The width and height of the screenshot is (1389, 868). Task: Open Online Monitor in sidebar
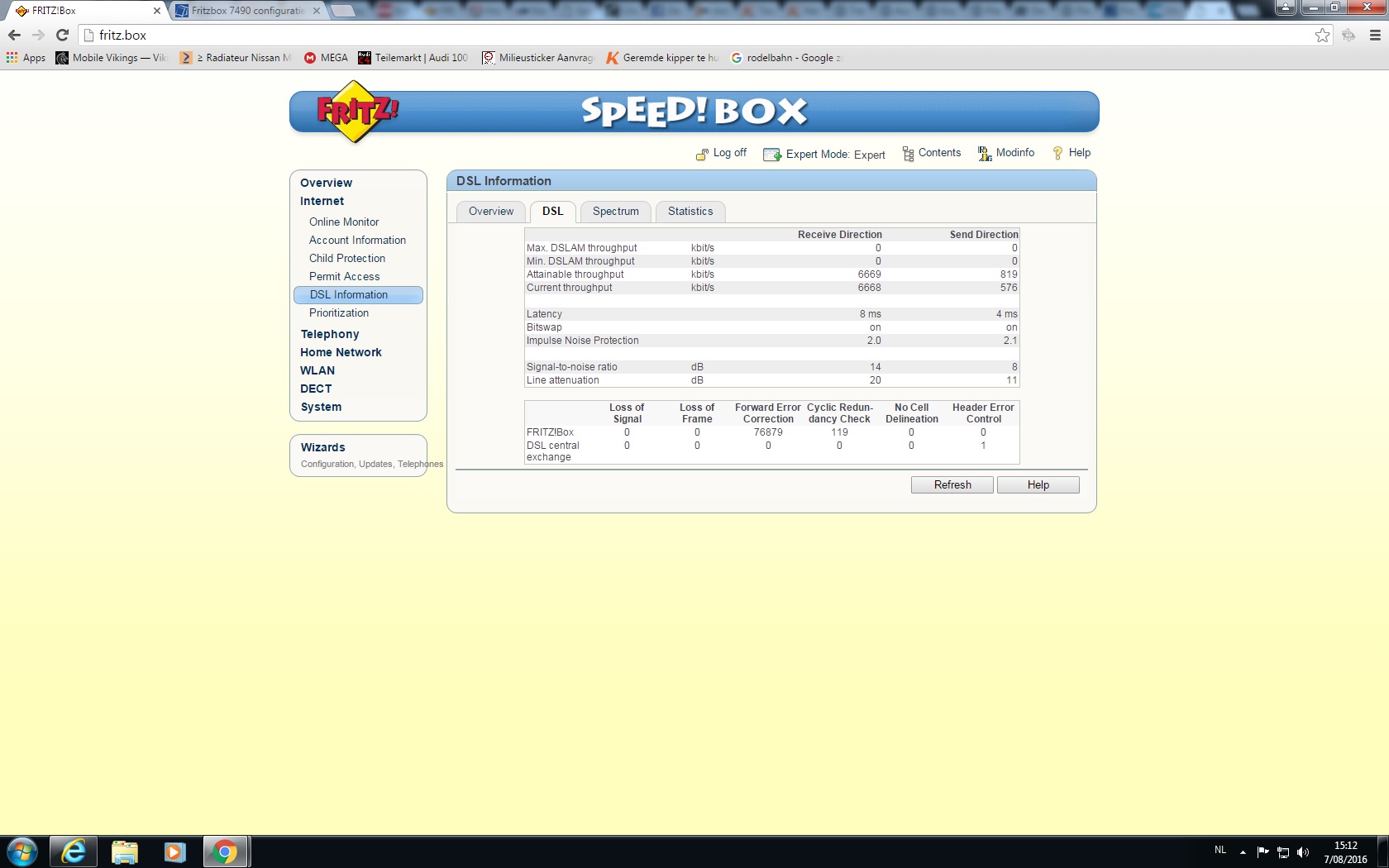[344, 222]
